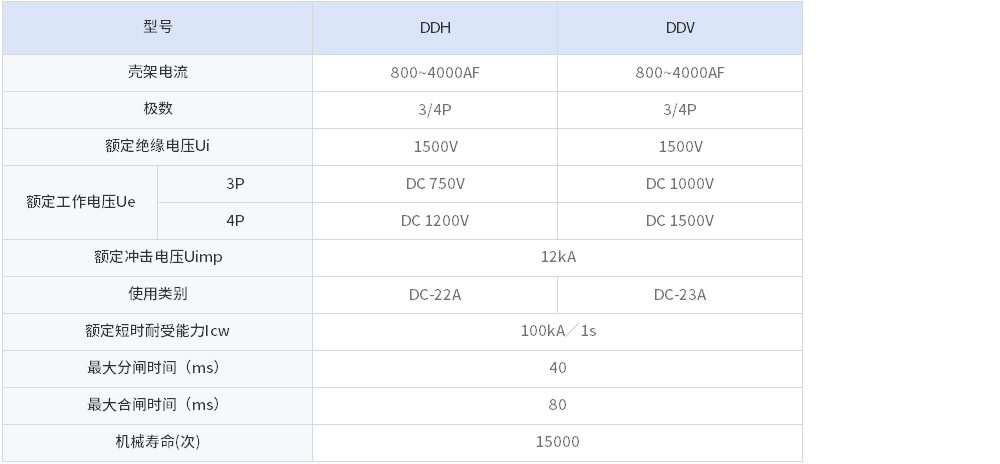Select the 额定工作电压Ue cell
Viewport: 1000px width, 464px height.
point(80,202)
